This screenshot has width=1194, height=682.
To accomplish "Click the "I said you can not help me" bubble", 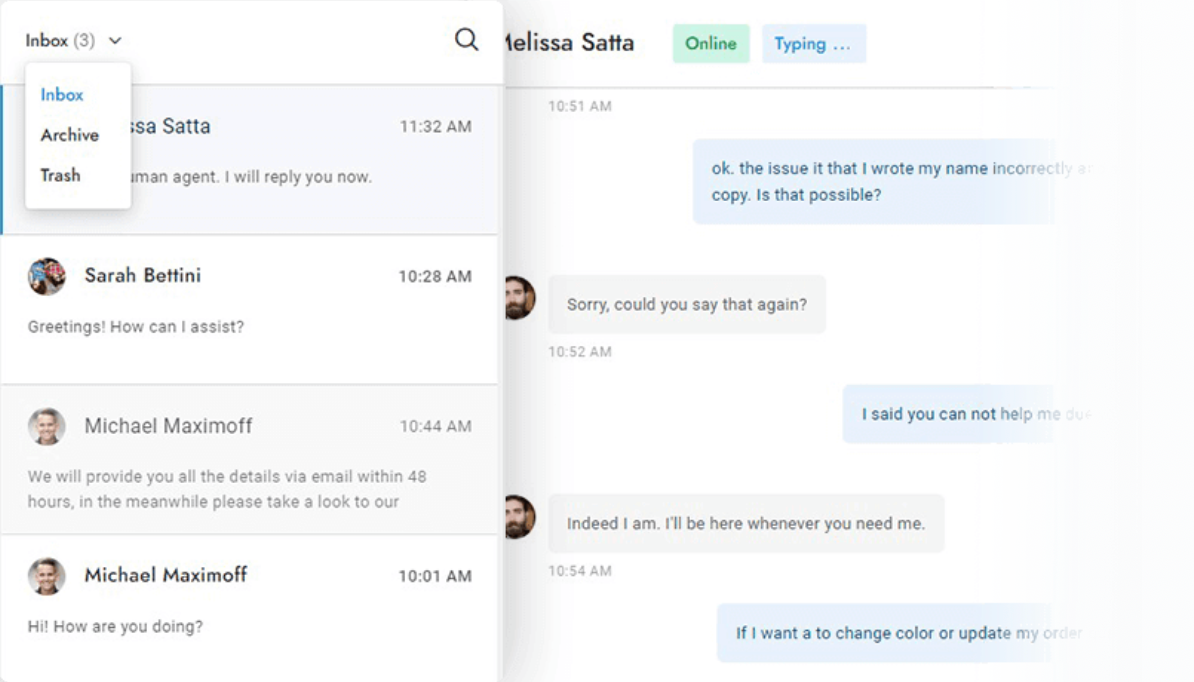I will [x=960, y=414].
